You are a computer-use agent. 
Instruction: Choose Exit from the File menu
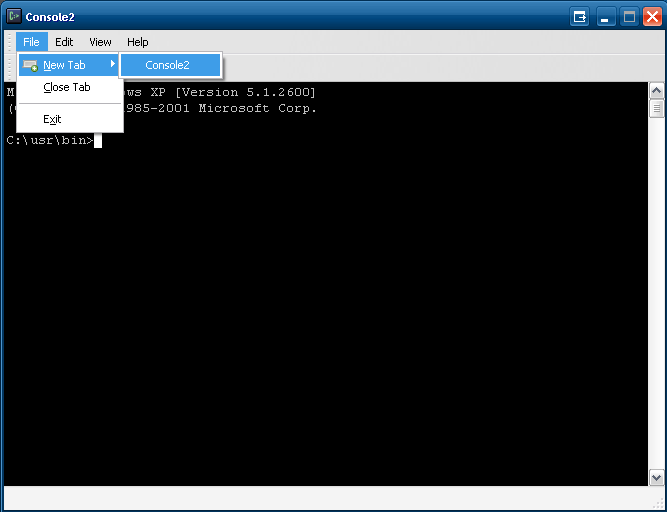[x=68, y=119]
